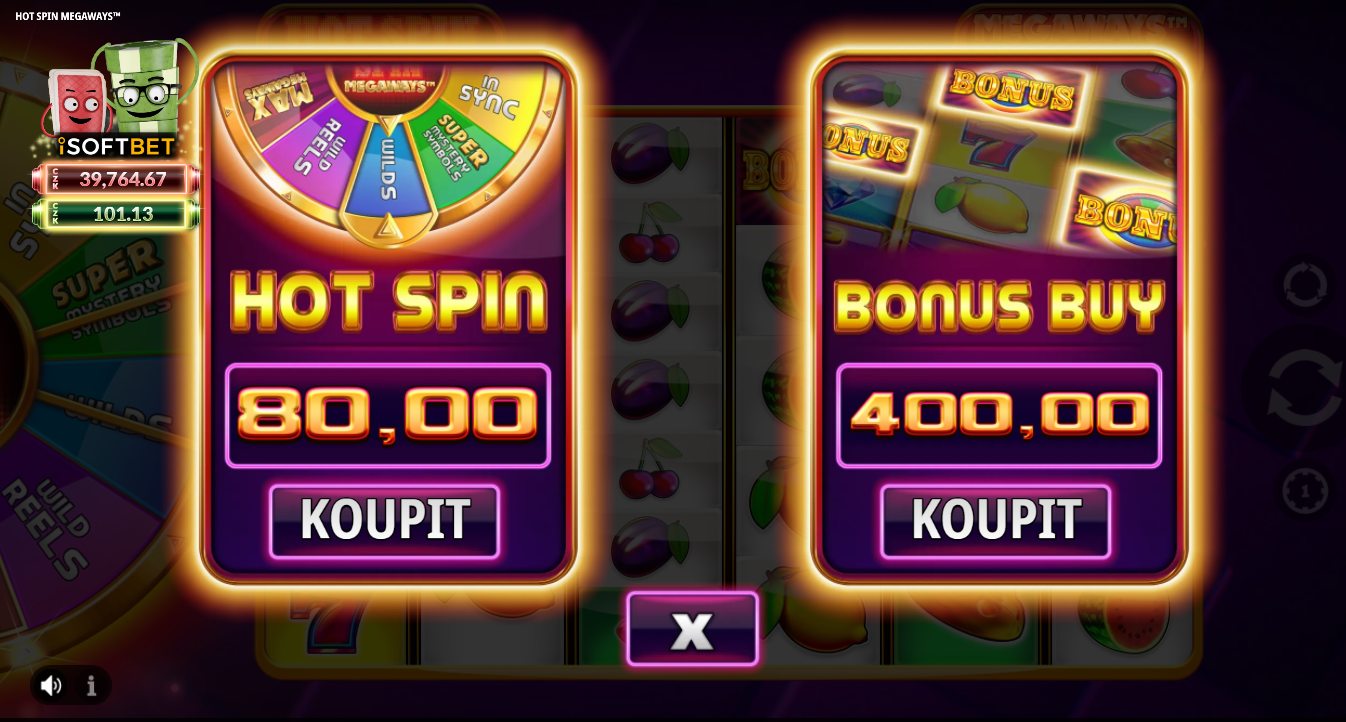
Task: Open autoplay circular arrows icon
Action: point(1305,286)
